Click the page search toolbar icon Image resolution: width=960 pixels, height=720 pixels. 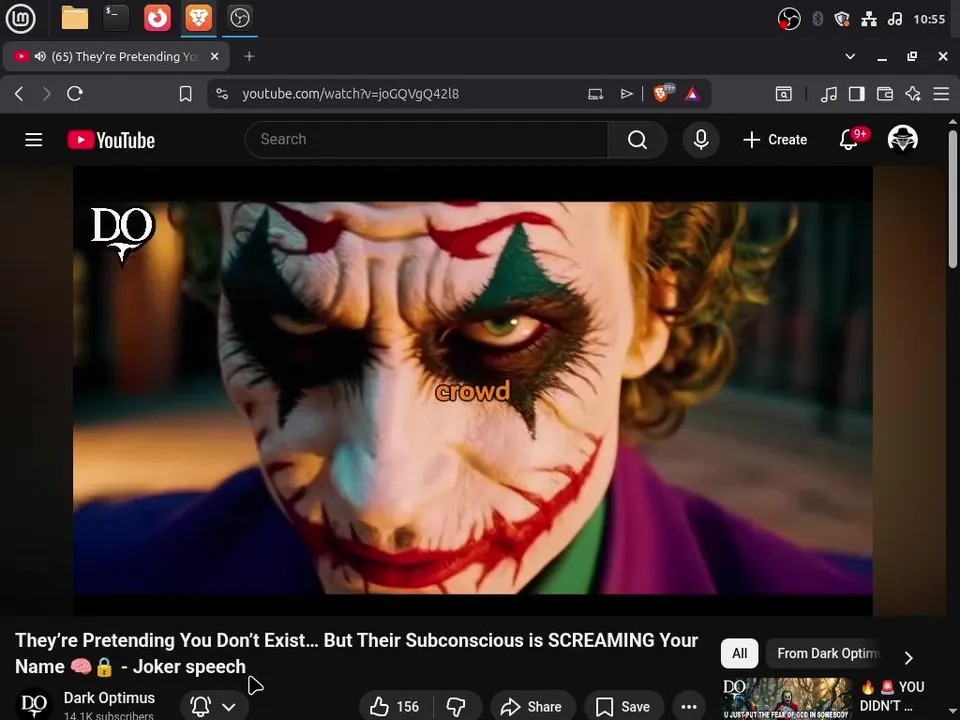(784, 94)
